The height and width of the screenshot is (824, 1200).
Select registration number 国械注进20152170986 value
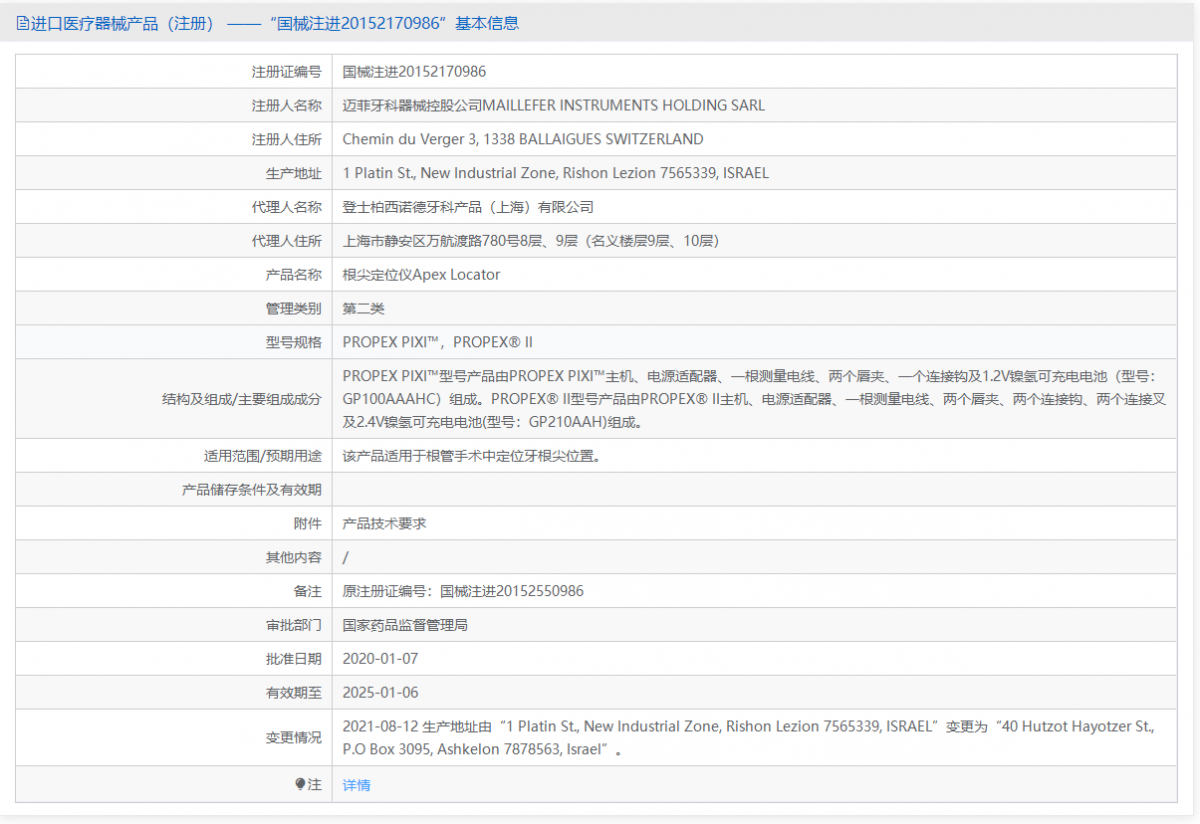click(x=414, y=72)
